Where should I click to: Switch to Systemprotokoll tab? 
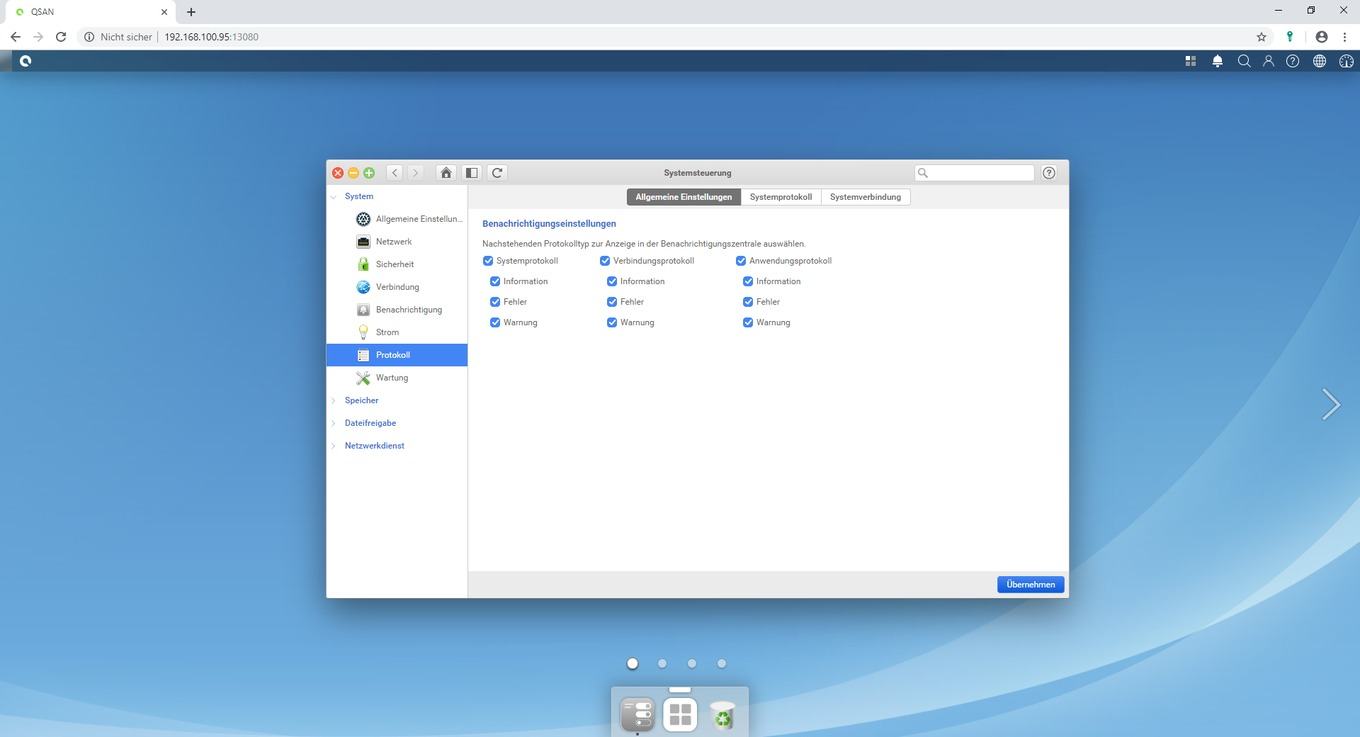point(781,197)
